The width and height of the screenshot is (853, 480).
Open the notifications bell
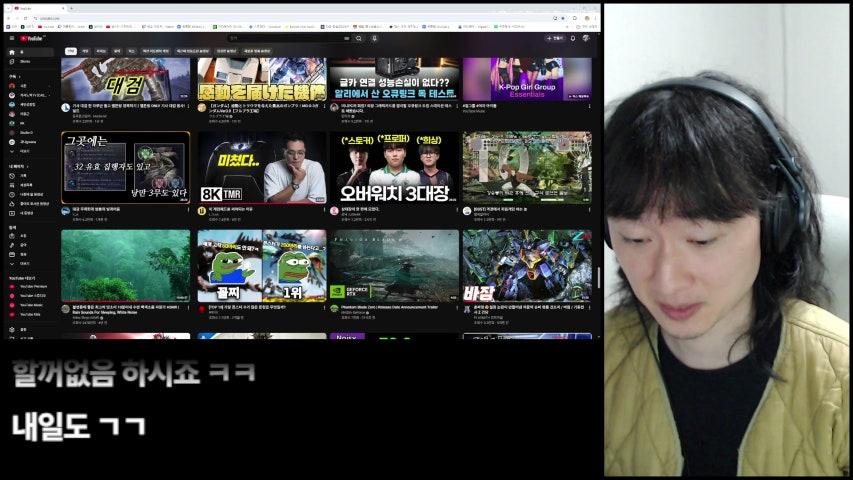coord(573,38)
